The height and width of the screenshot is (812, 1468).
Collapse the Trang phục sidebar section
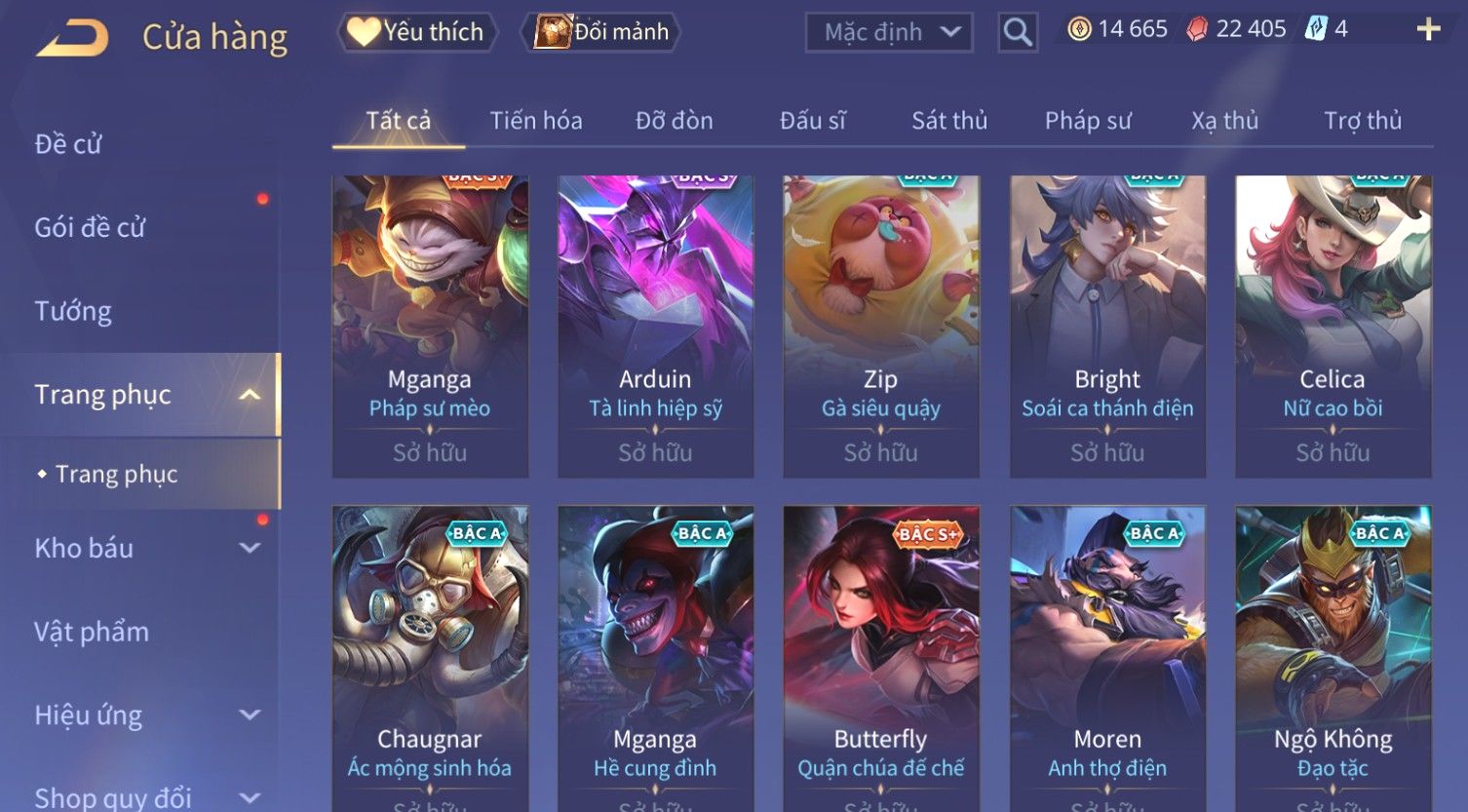pos(250,395)
